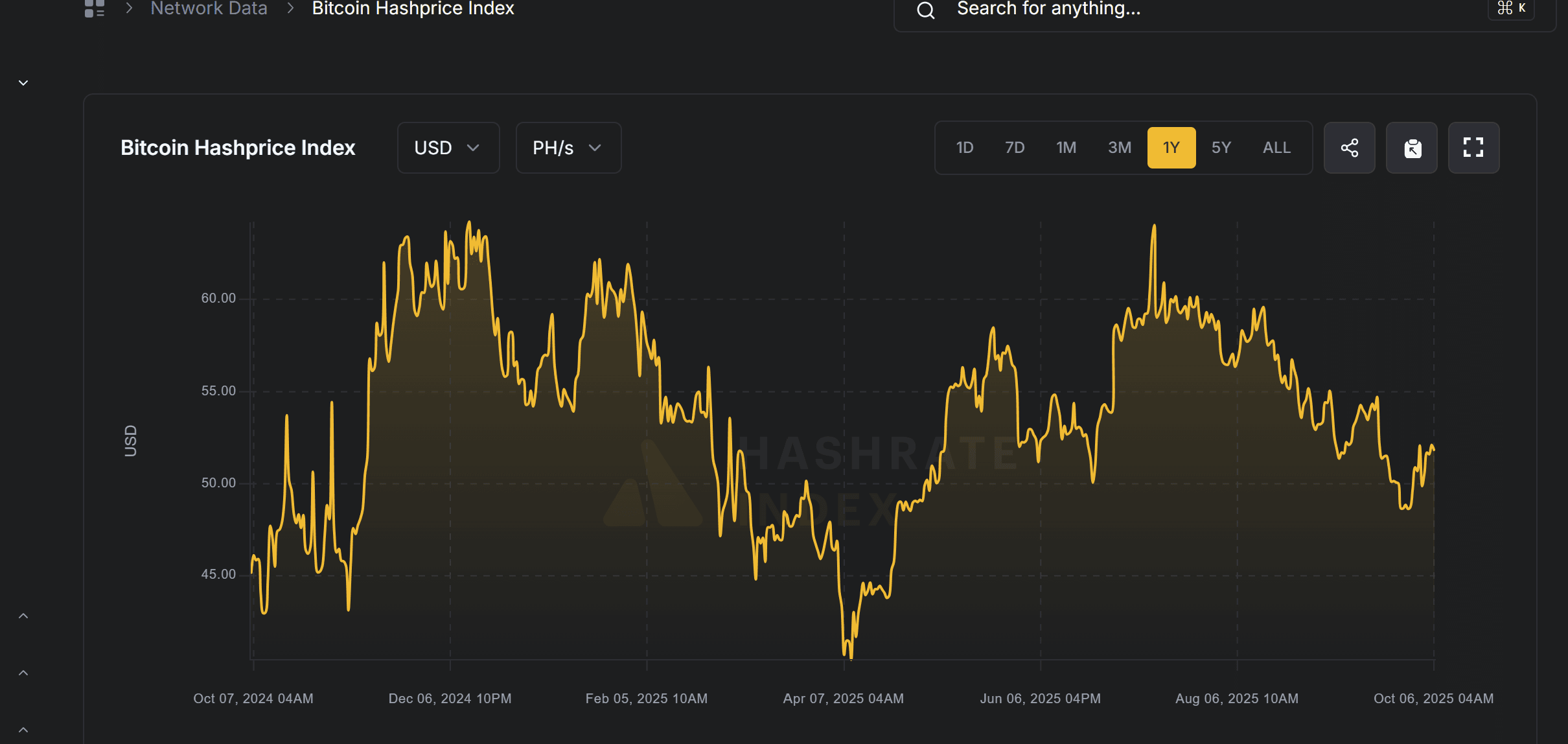The width and height of the screenshot is (1568, 744).
Task: Click the copy chart to clipboard icon
Action: tap(1411, 148)
